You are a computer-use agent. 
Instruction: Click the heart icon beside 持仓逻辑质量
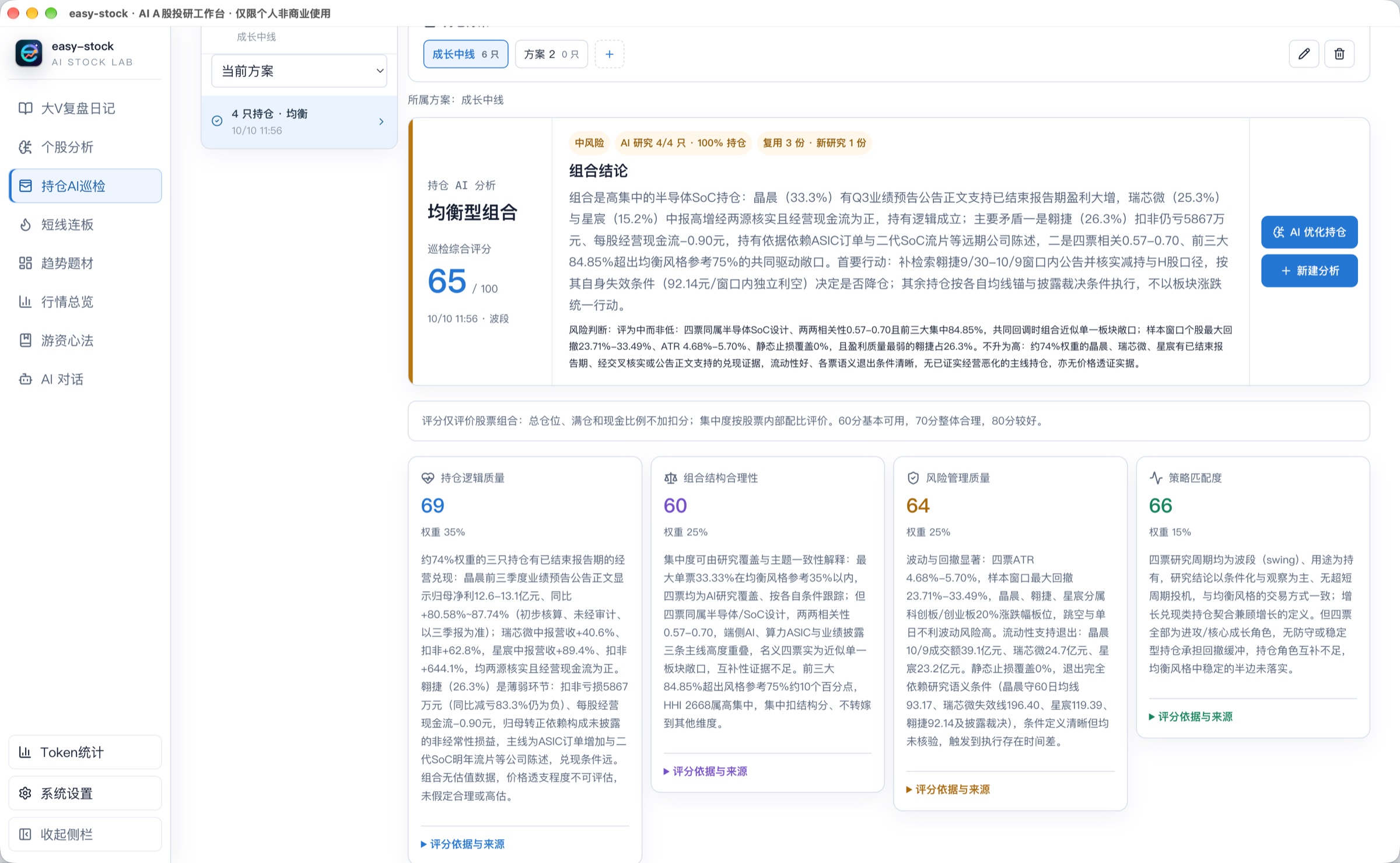[x=428, y=478]
